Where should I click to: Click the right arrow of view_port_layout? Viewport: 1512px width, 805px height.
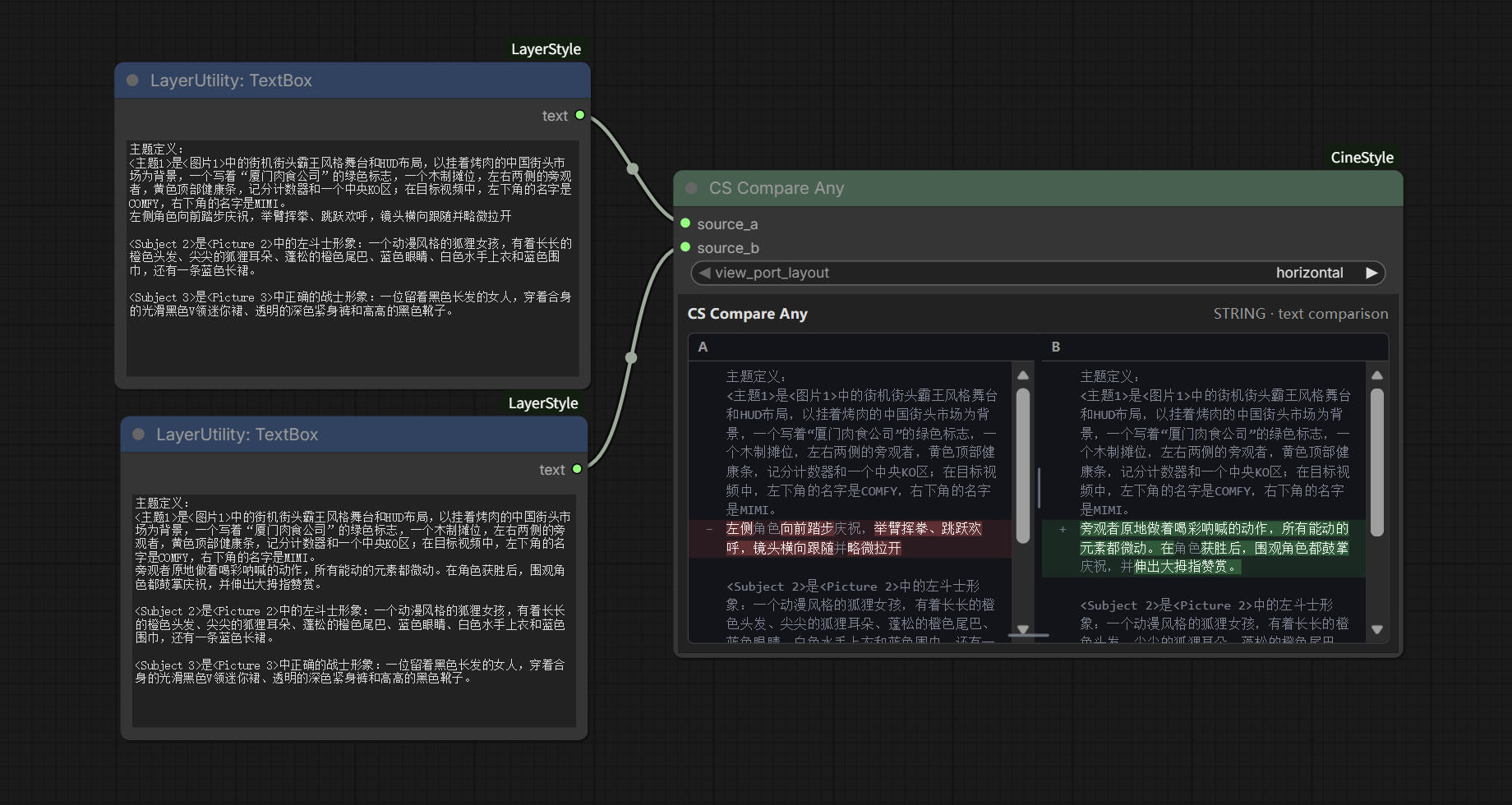click(1371, 273)
